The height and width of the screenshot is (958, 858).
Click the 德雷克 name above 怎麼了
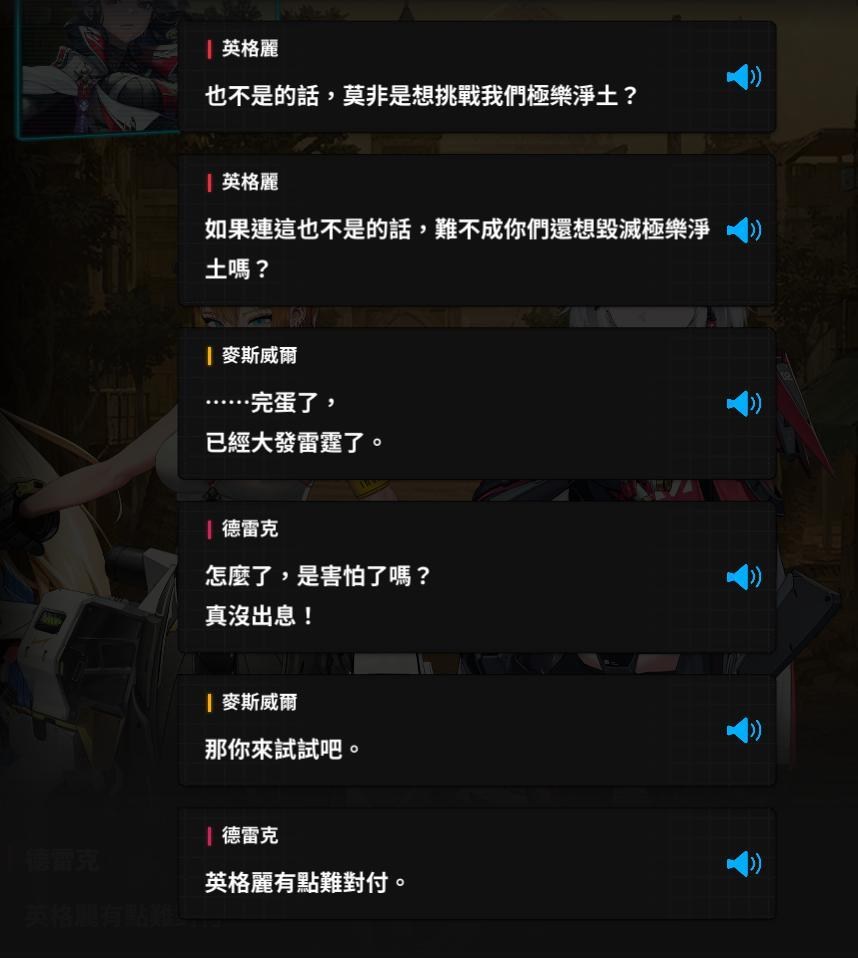(x=250, y=528)
